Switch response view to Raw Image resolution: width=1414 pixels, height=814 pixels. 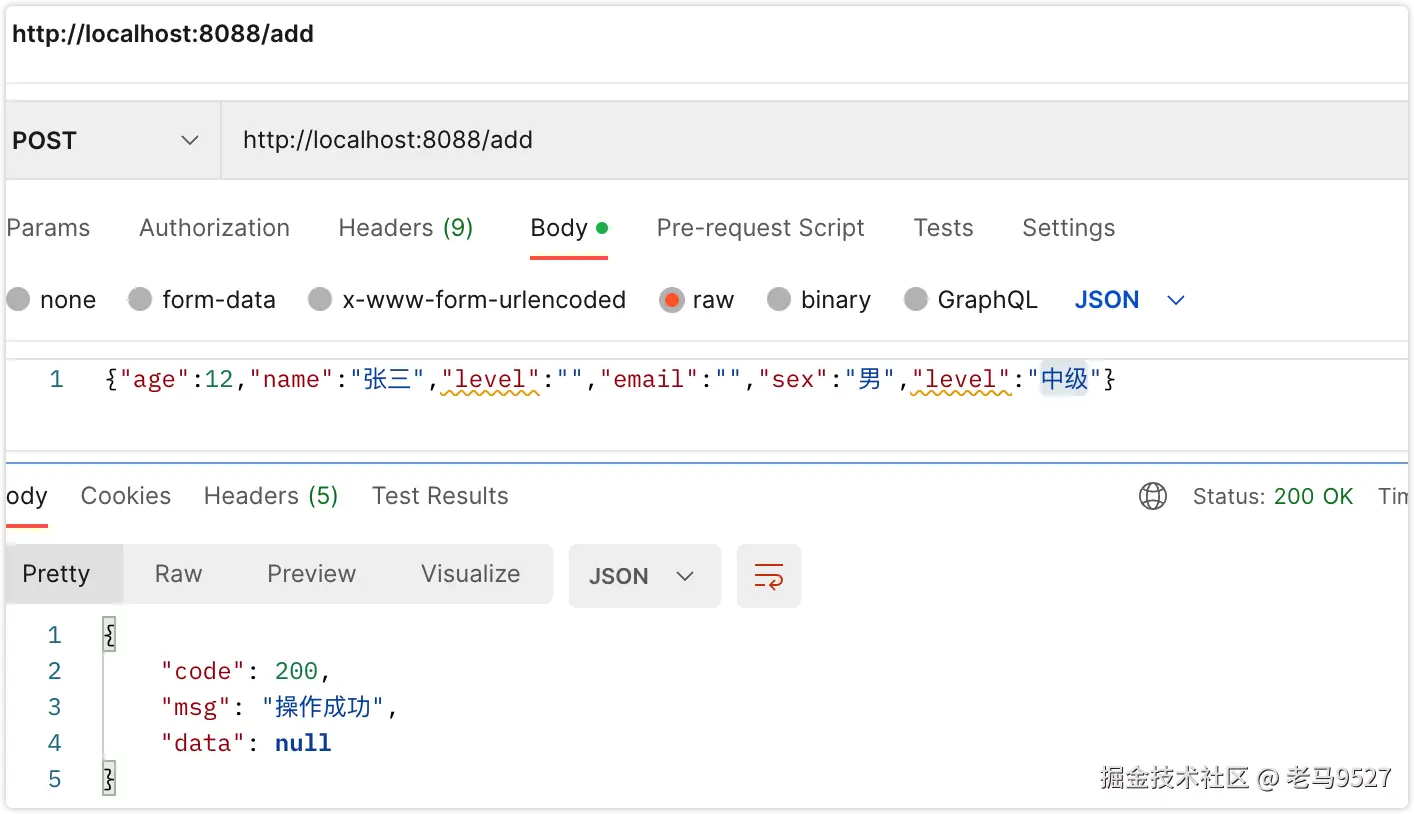178,574
